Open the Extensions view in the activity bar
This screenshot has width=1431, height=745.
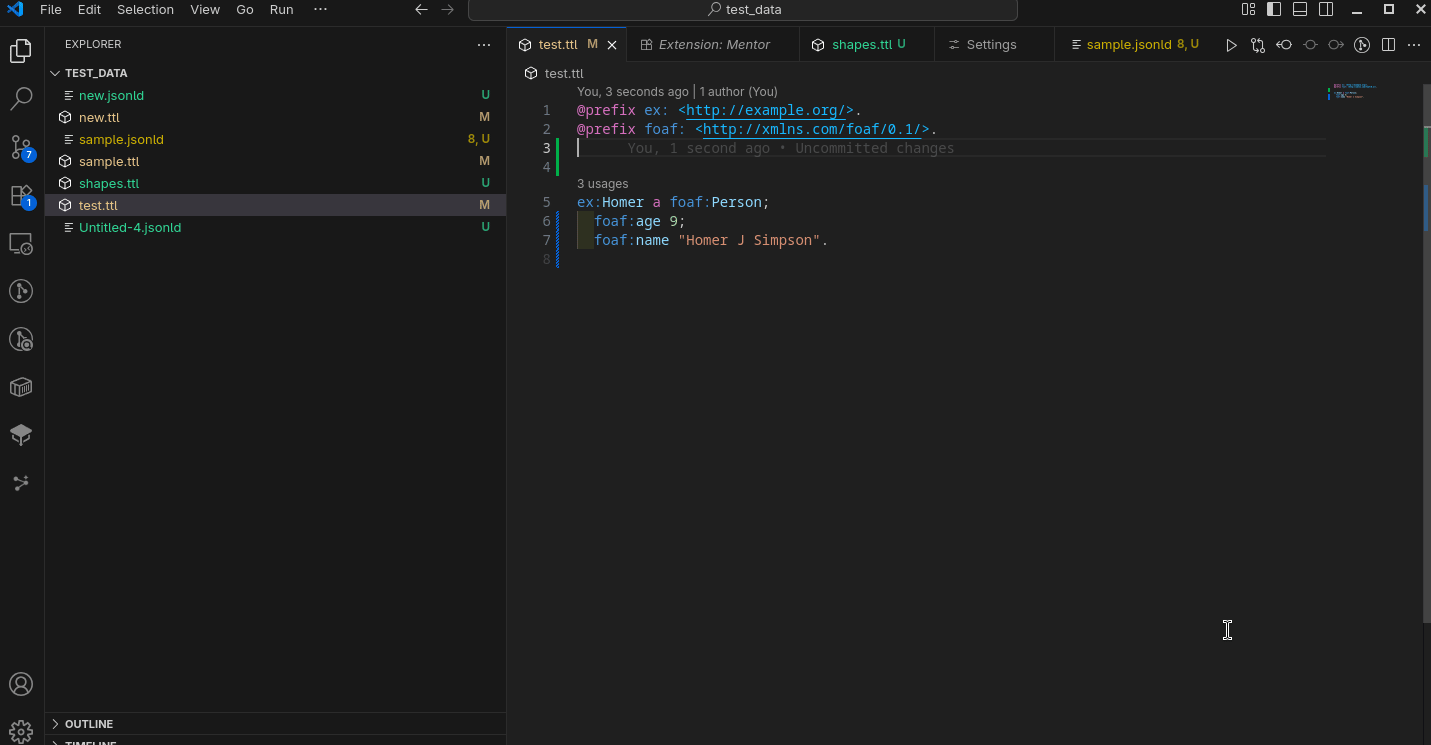(21, 195)
